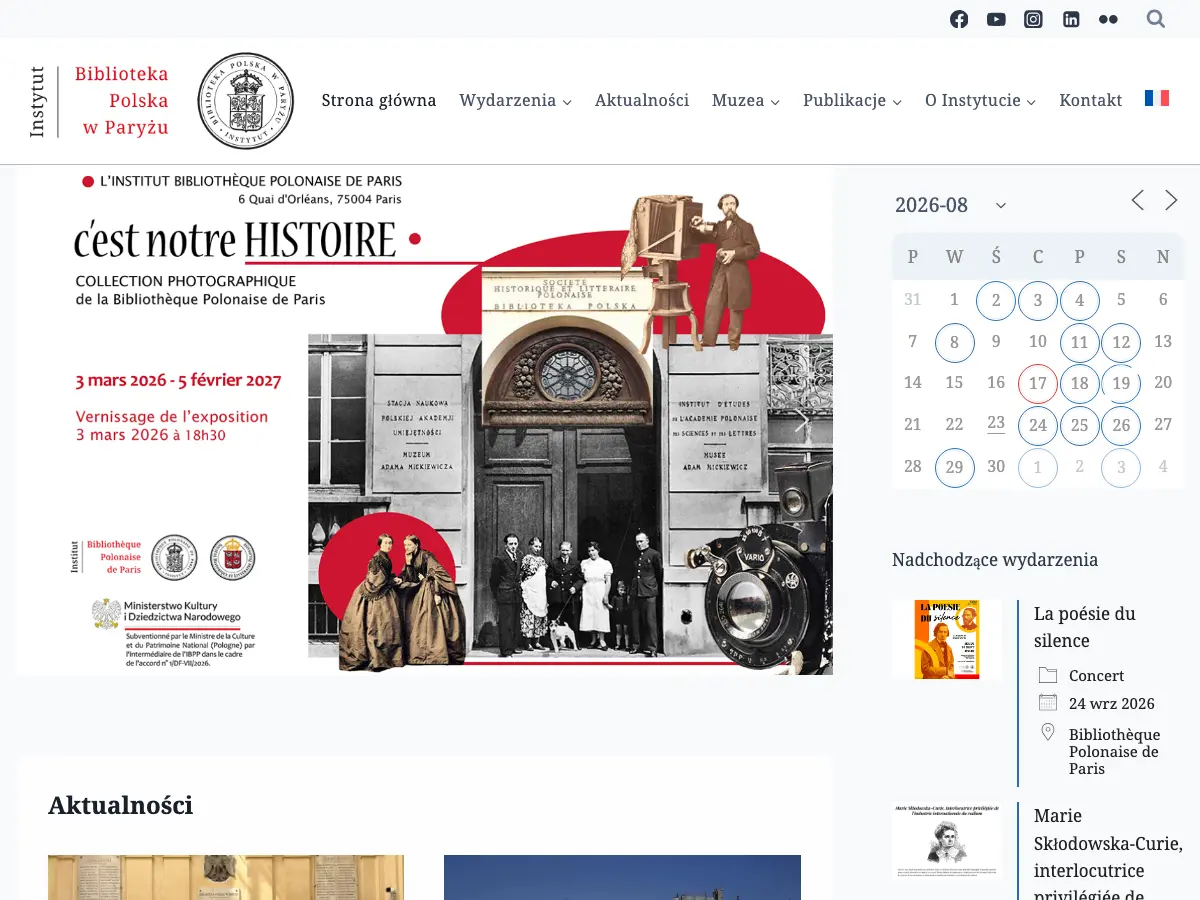Expand the Wydarzenia menu

515,100
